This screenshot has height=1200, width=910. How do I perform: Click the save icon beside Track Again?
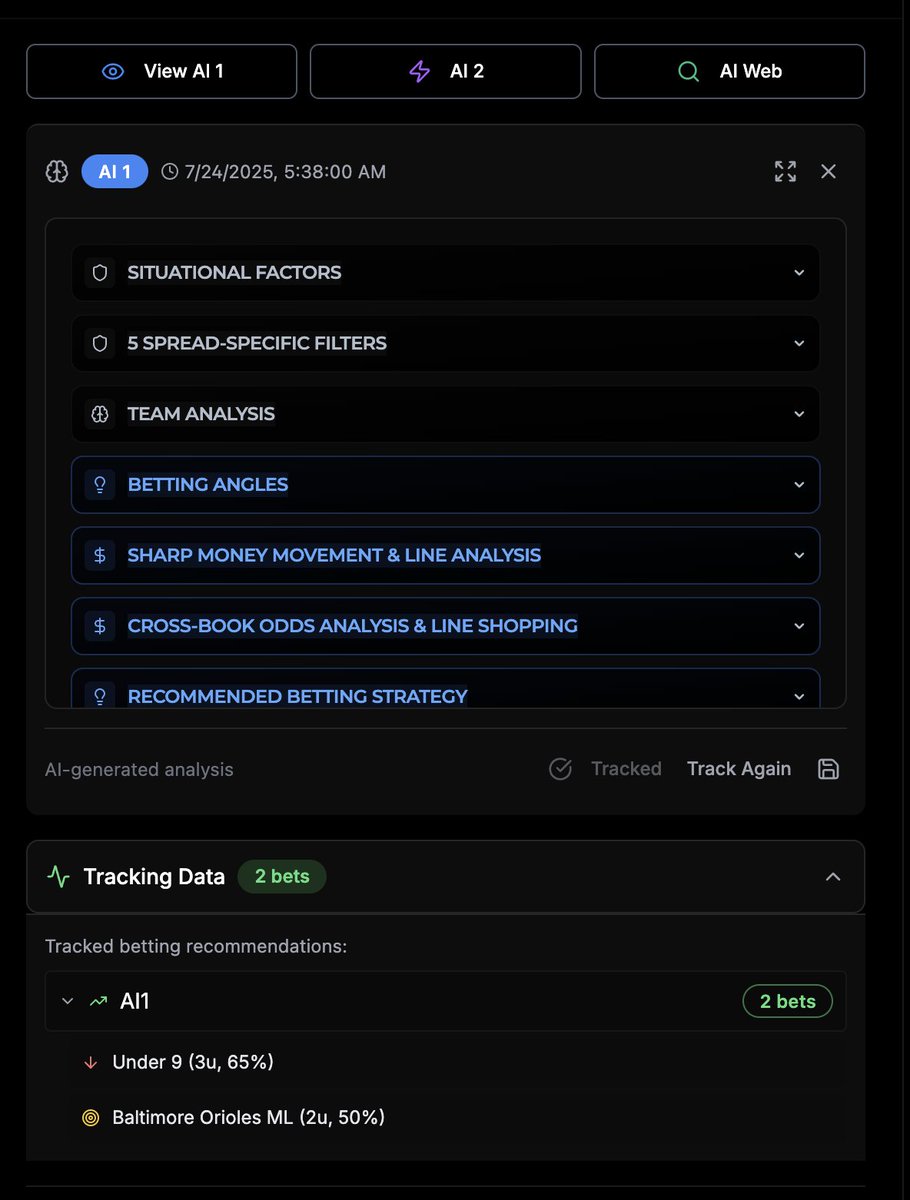point(828,769)
